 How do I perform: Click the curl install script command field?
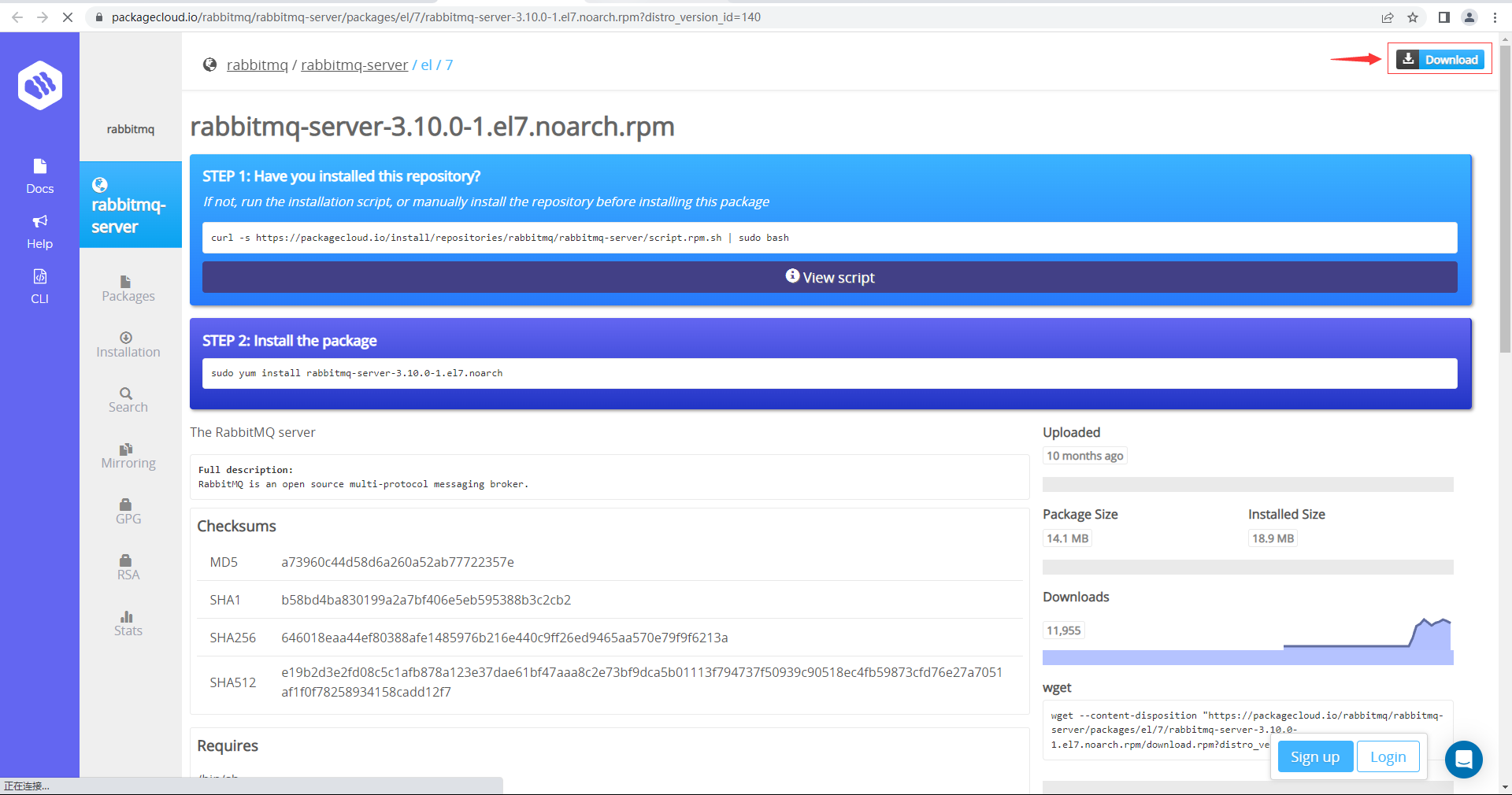829,238
